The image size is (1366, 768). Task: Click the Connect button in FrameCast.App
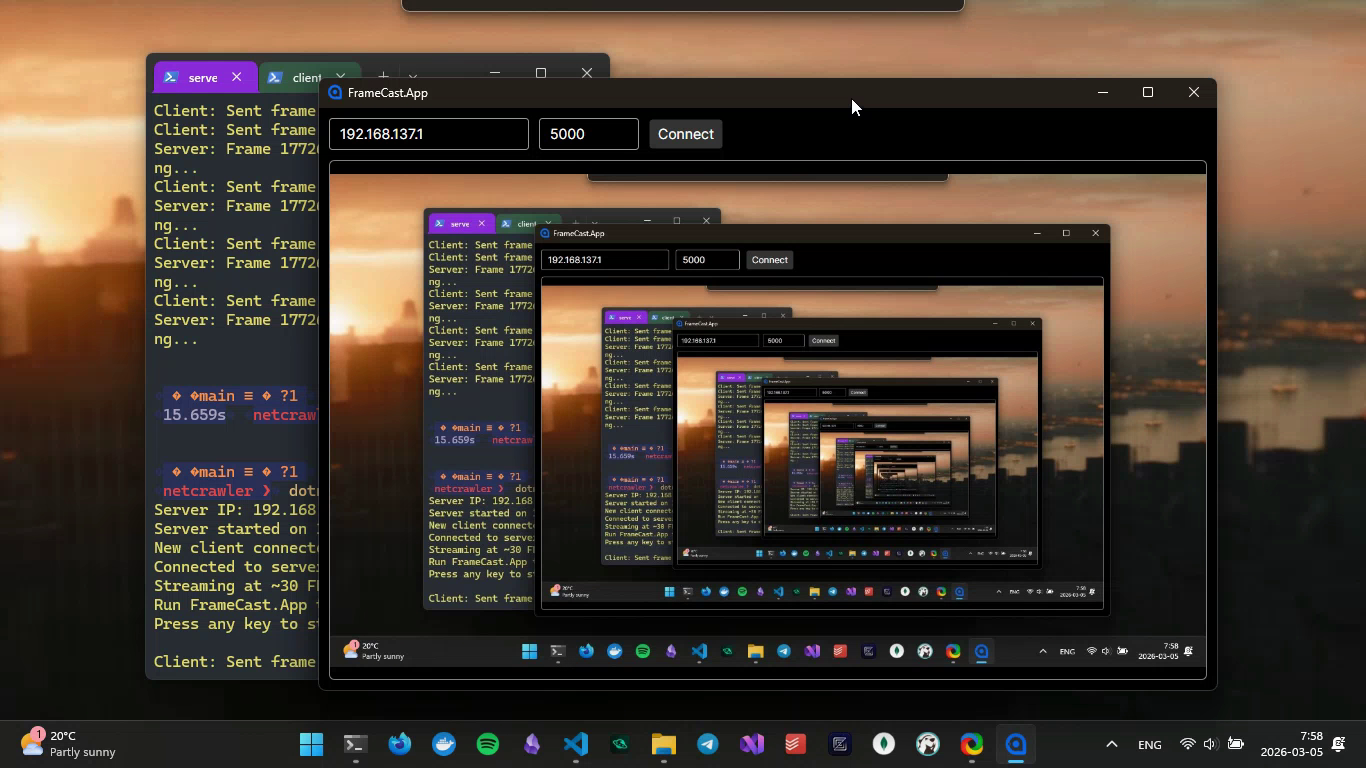click(x=685, y=134)
